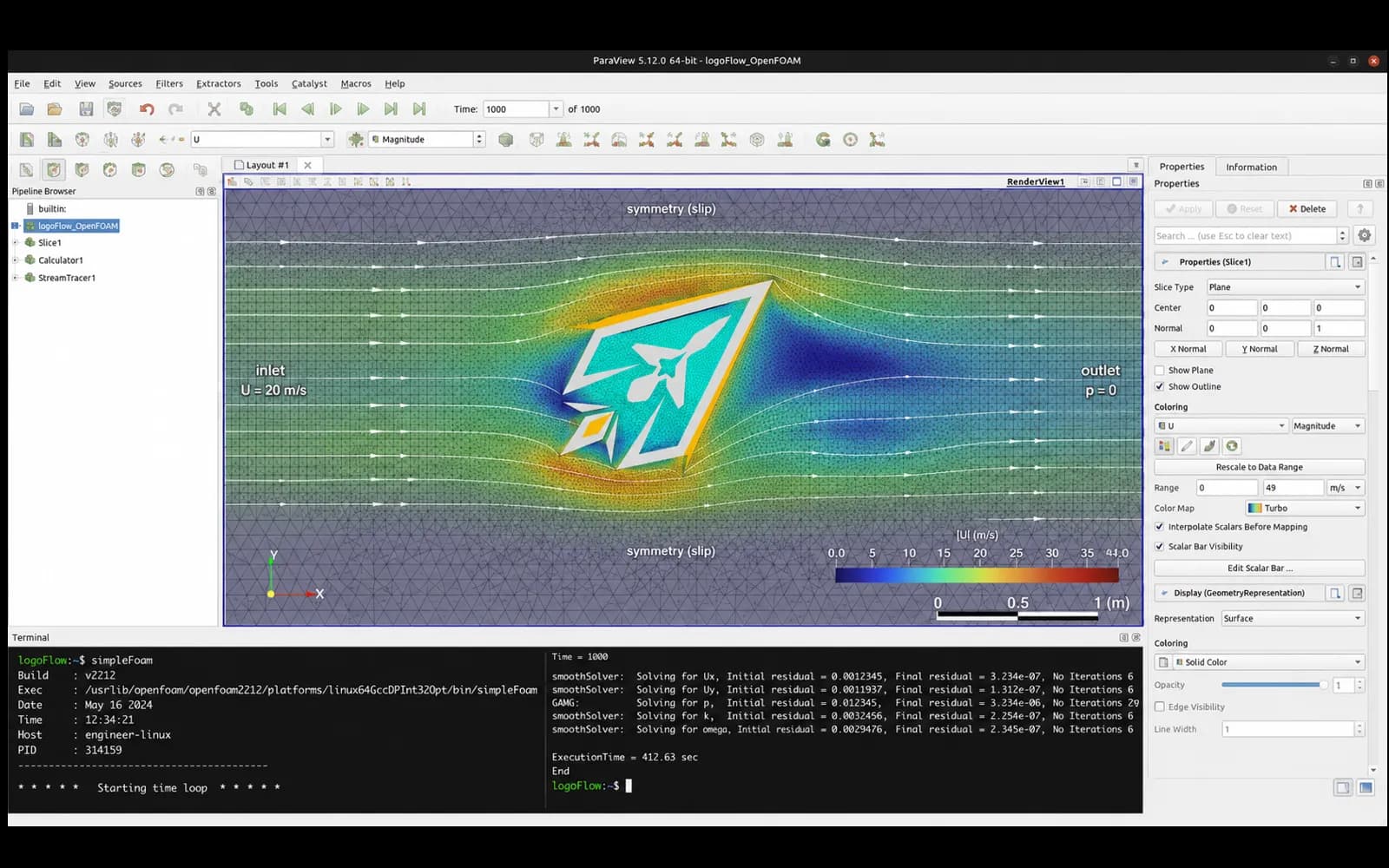The height and width of the screenshot is (868, 1389).
Task: Expand the StreamTracer1 pipeline item
Action: [x=15, y=278]
